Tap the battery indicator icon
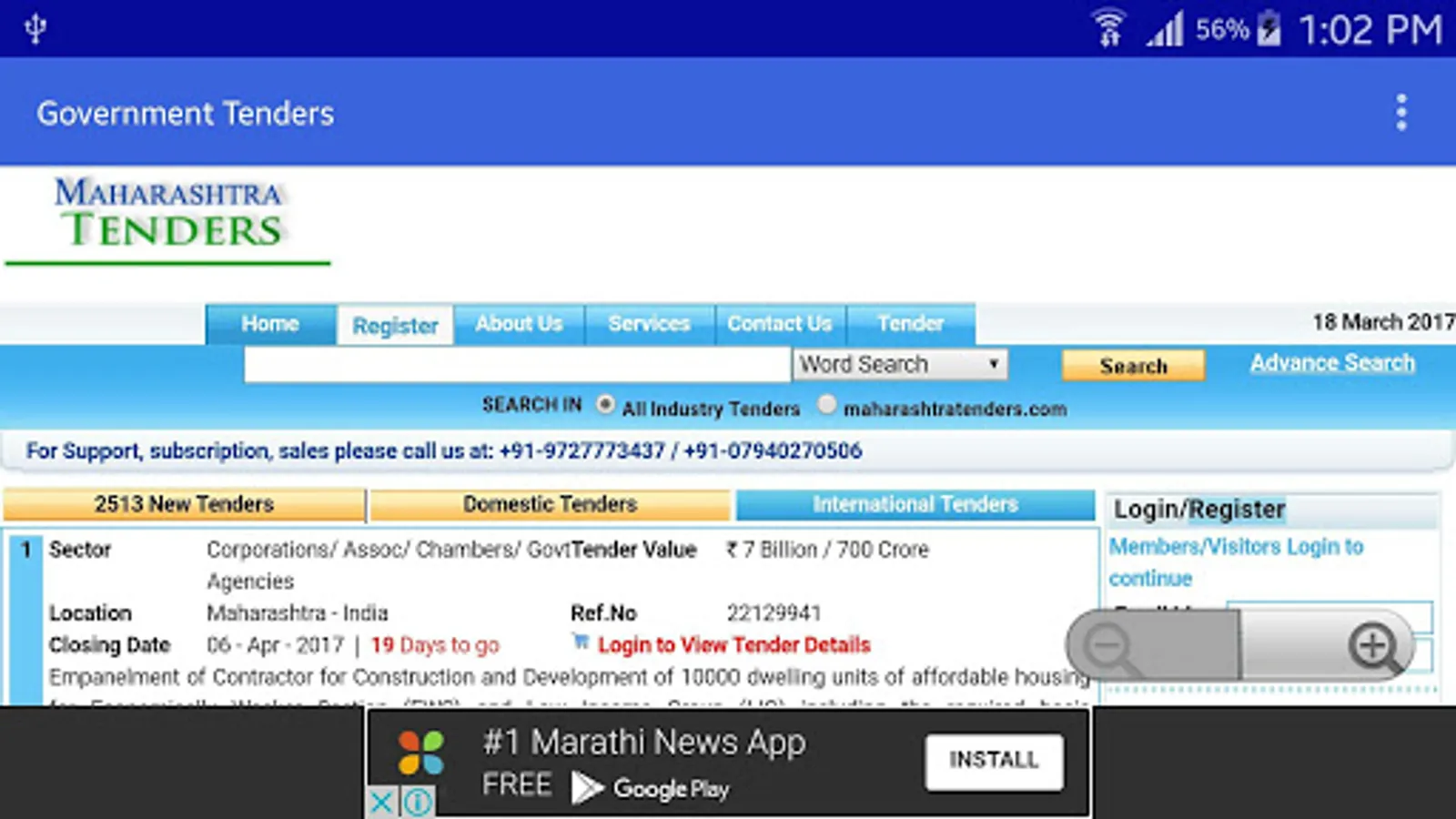 click(x=1269, y=28)
